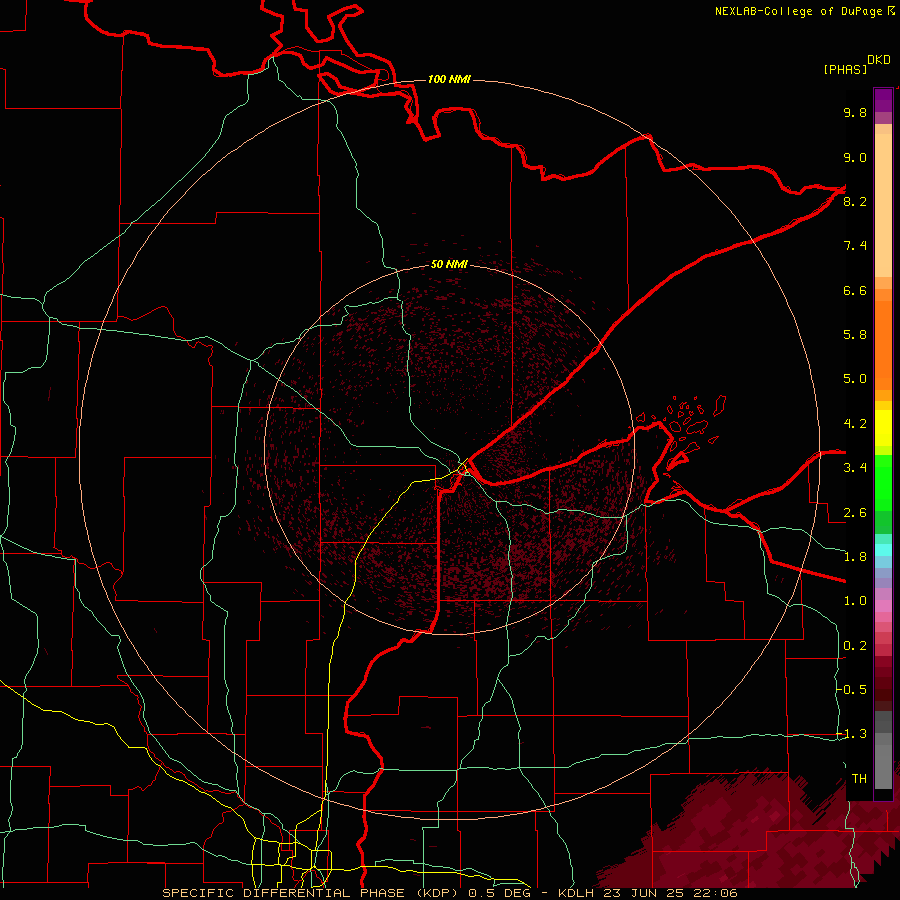Click the 8.2 scale value

coord(855,202)
